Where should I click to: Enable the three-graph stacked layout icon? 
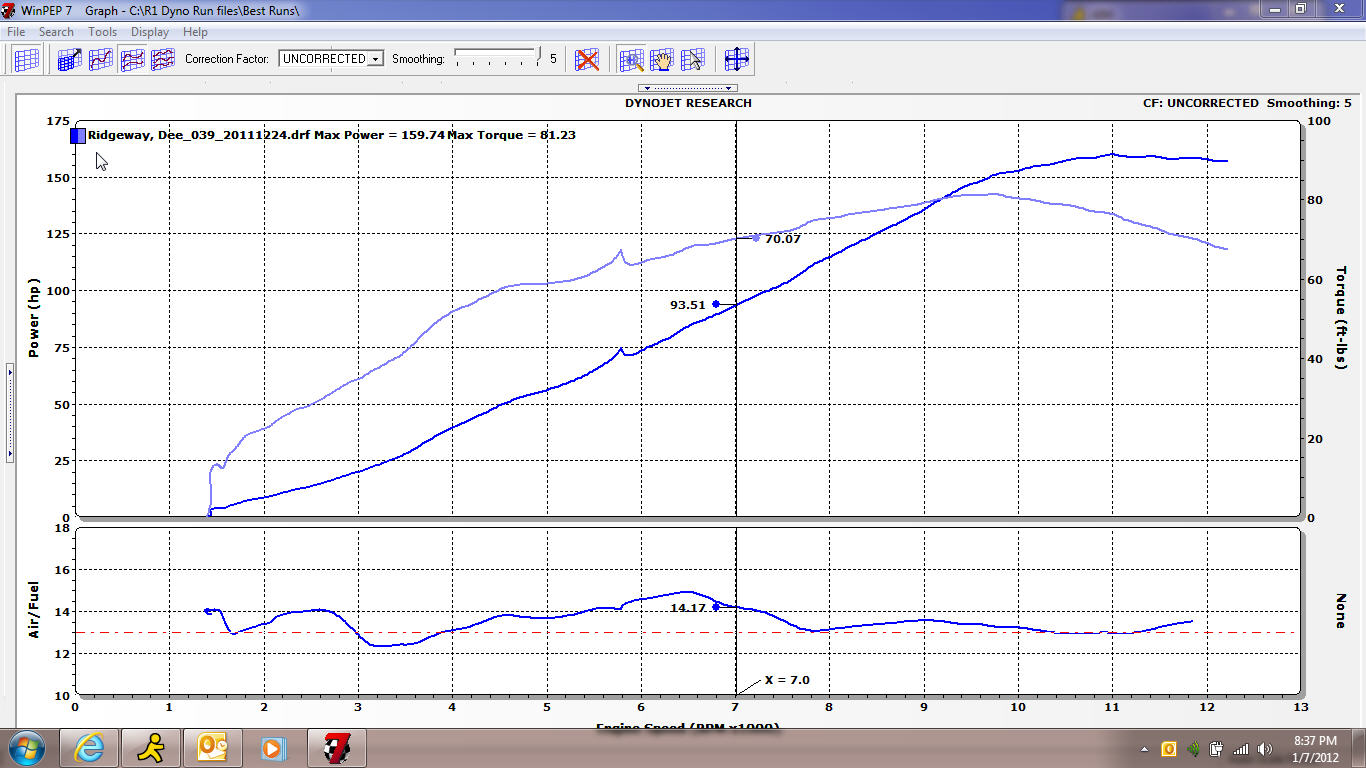pyautogui.click(x=162, y=59)
